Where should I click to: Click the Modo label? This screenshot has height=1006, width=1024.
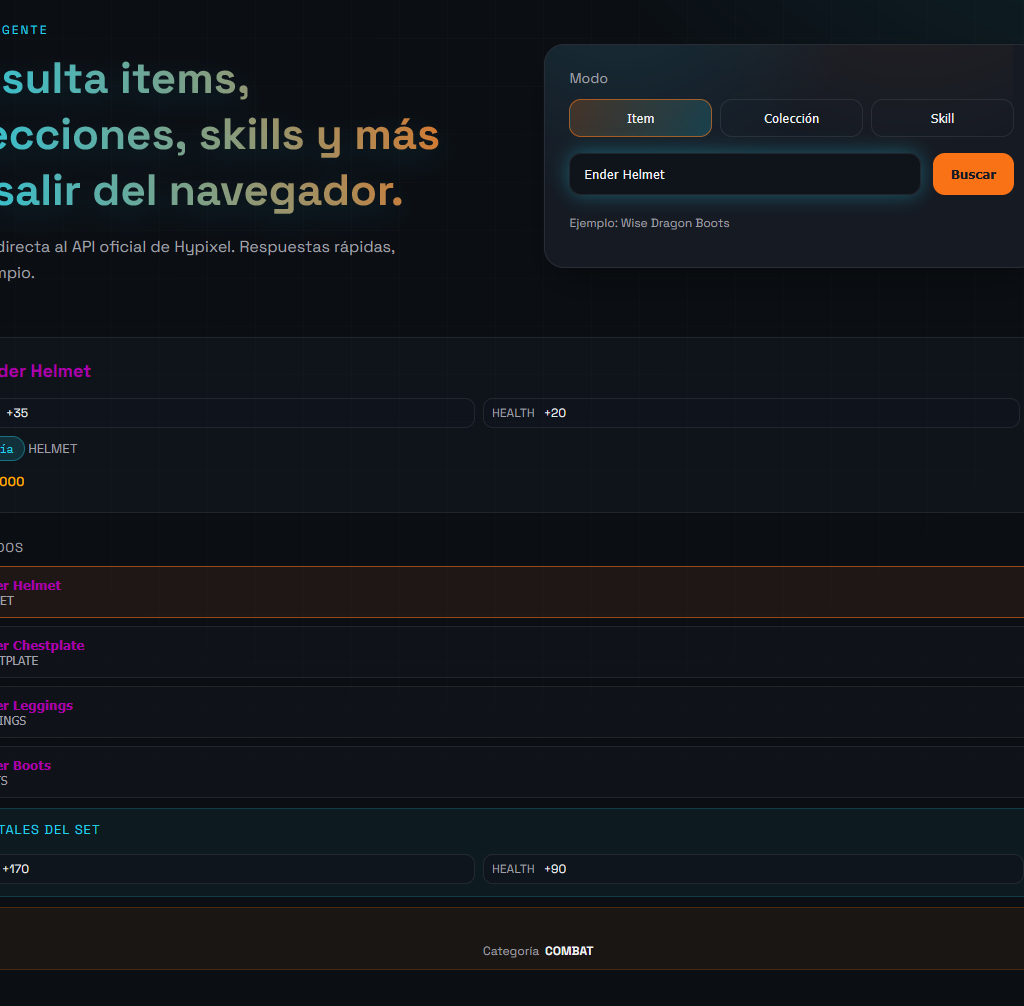(588, 78)
